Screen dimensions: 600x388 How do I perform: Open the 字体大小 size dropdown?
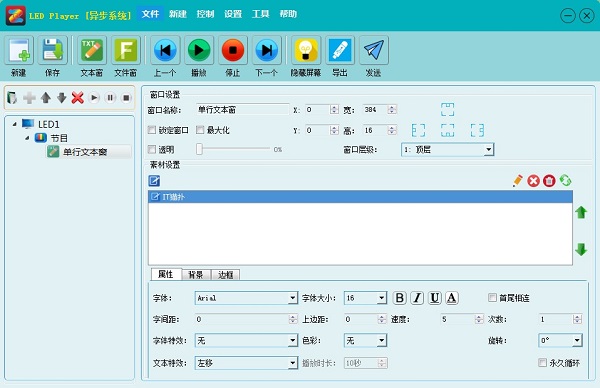coord(365,298)
